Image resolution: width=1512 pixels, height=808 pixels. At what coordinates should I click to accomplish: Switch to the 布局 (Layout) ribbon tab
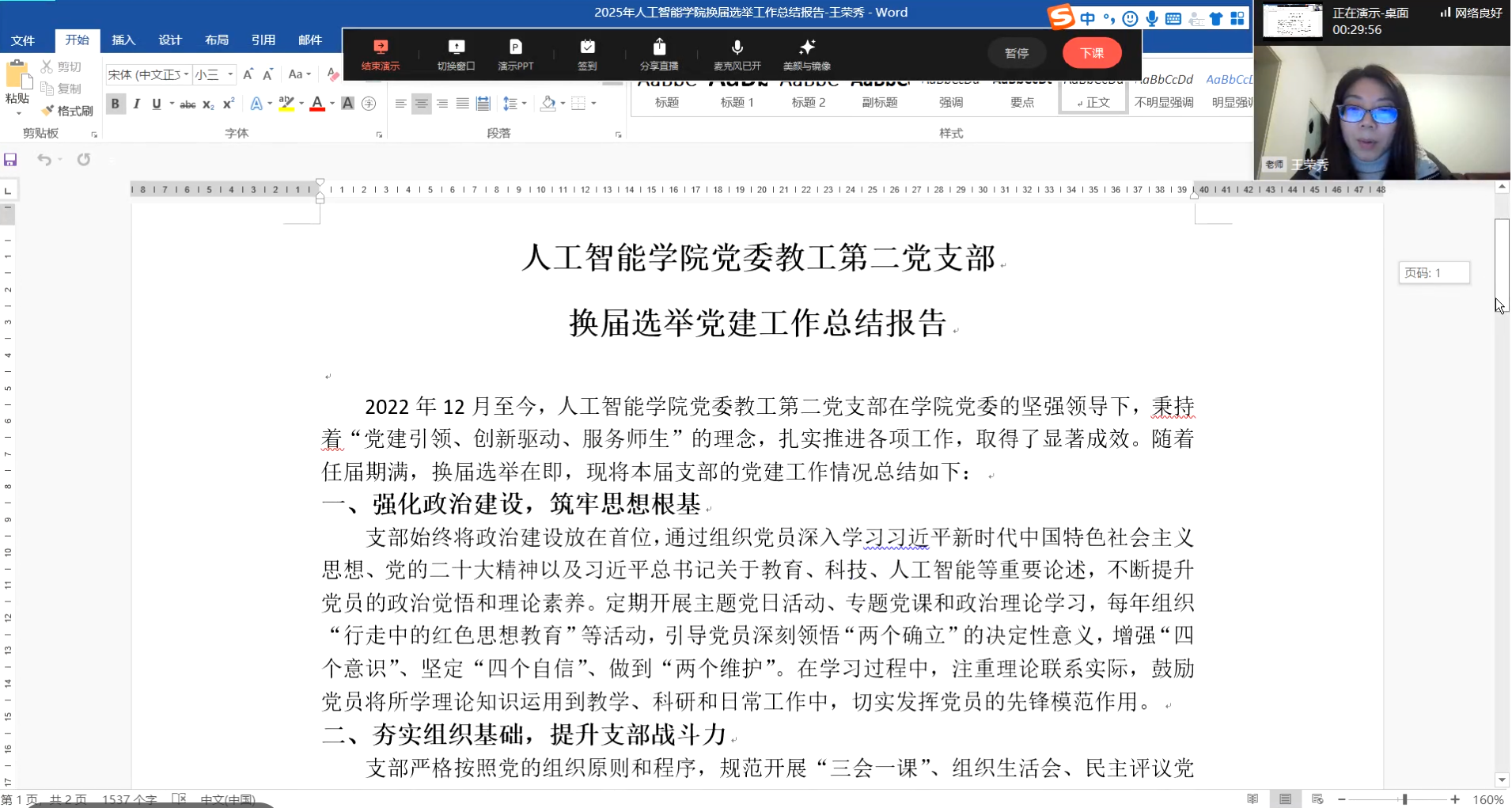(216, 40)
